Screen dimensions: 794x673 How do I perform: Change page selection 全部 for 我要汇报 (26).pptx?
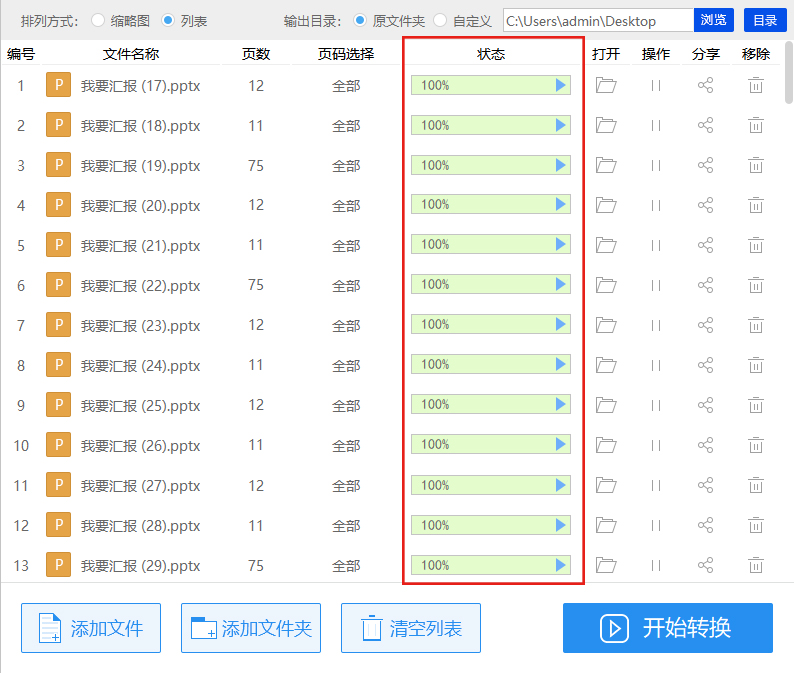pyautogui.click(x=346, y=446)
